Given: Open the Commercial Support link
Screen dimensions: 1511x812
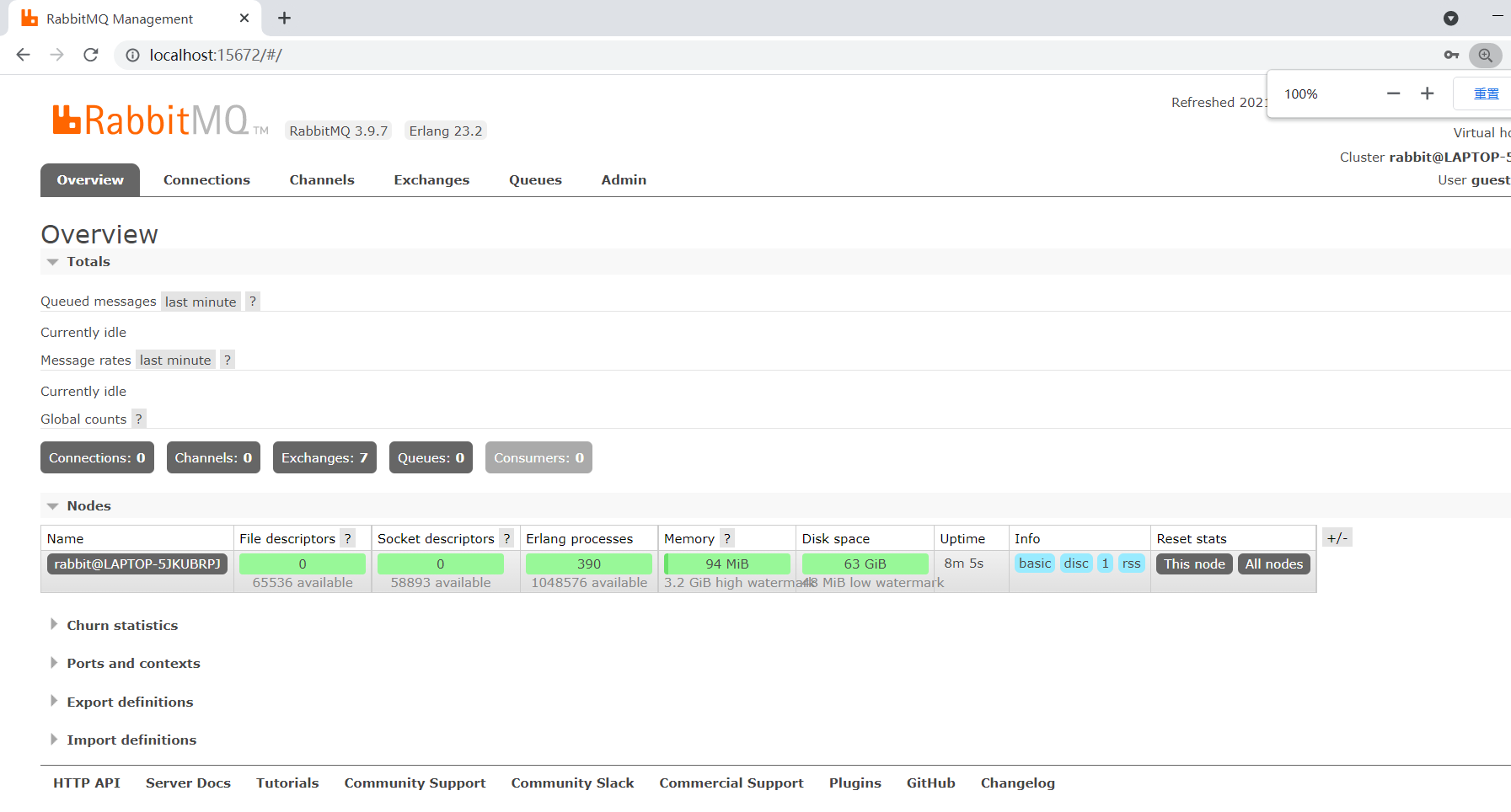Looking at the screenshot, I should (731, 783).
